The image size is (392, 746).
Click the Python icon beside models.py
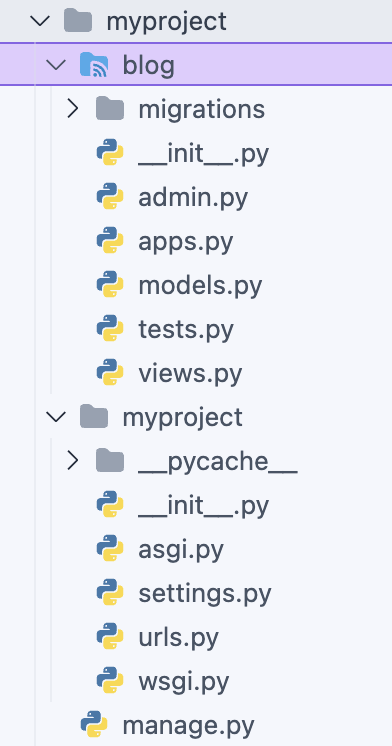[110, 285]
